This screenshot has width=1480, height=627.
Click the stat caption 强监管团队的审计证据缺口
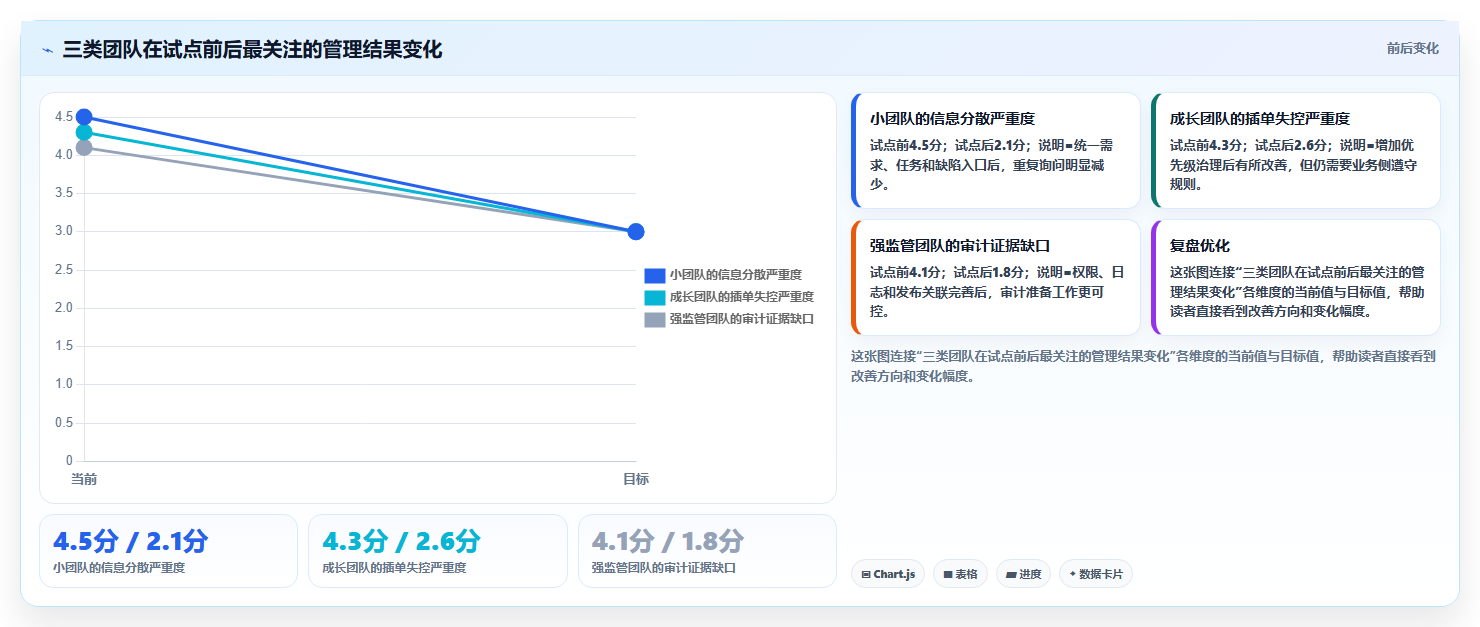click(663, 568)
